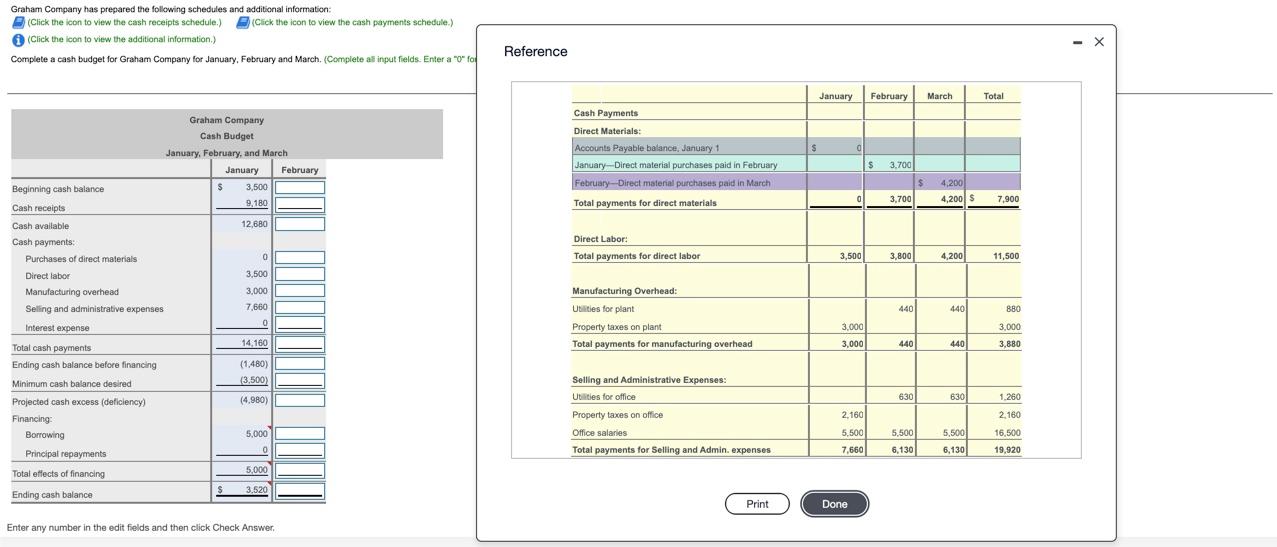The image size is (1277, 547).
Task: Click 'Utilities for office' row label
Action: 604,397
